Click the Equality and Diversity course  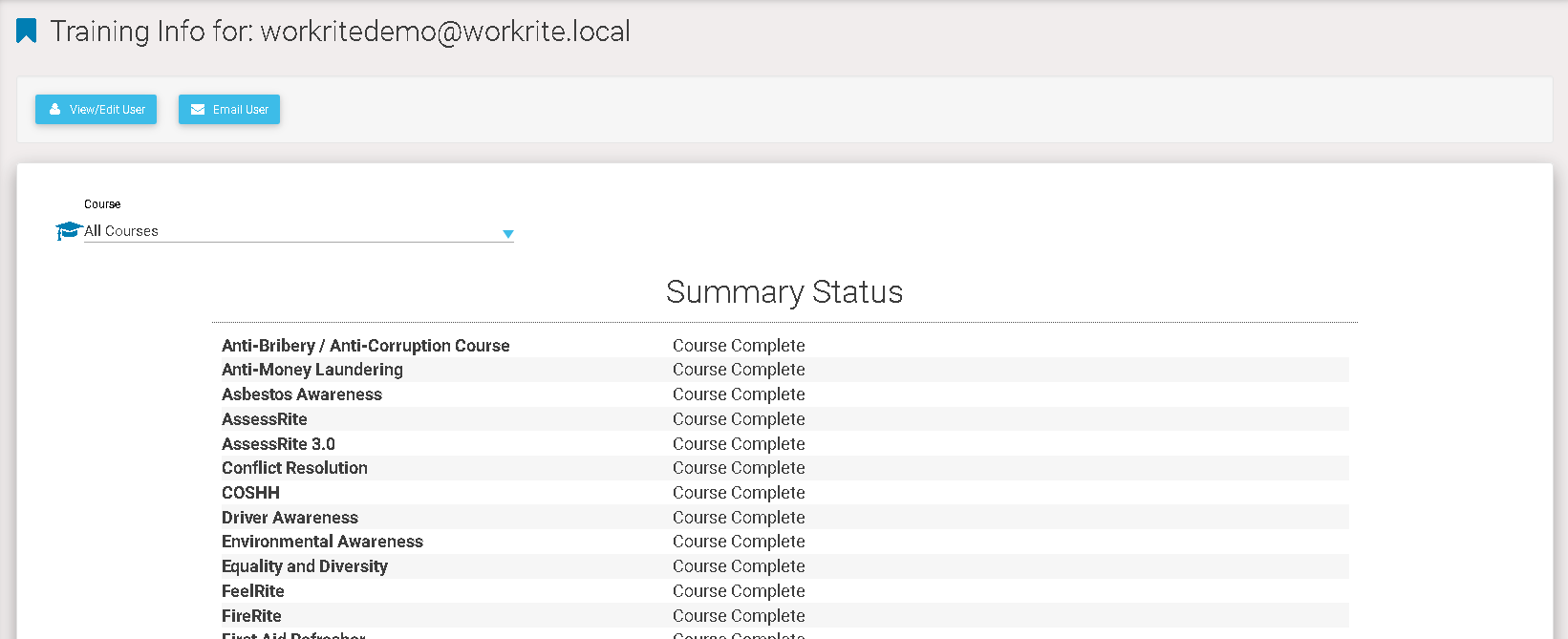305,566
